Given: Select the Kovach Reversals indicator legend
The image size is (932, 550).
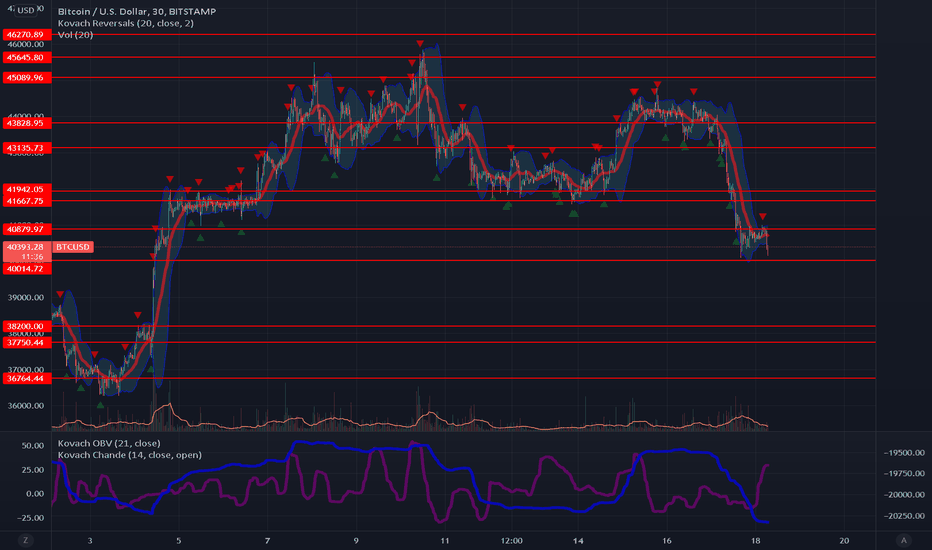Looking at the screenshot, I should tap(125, 23).
